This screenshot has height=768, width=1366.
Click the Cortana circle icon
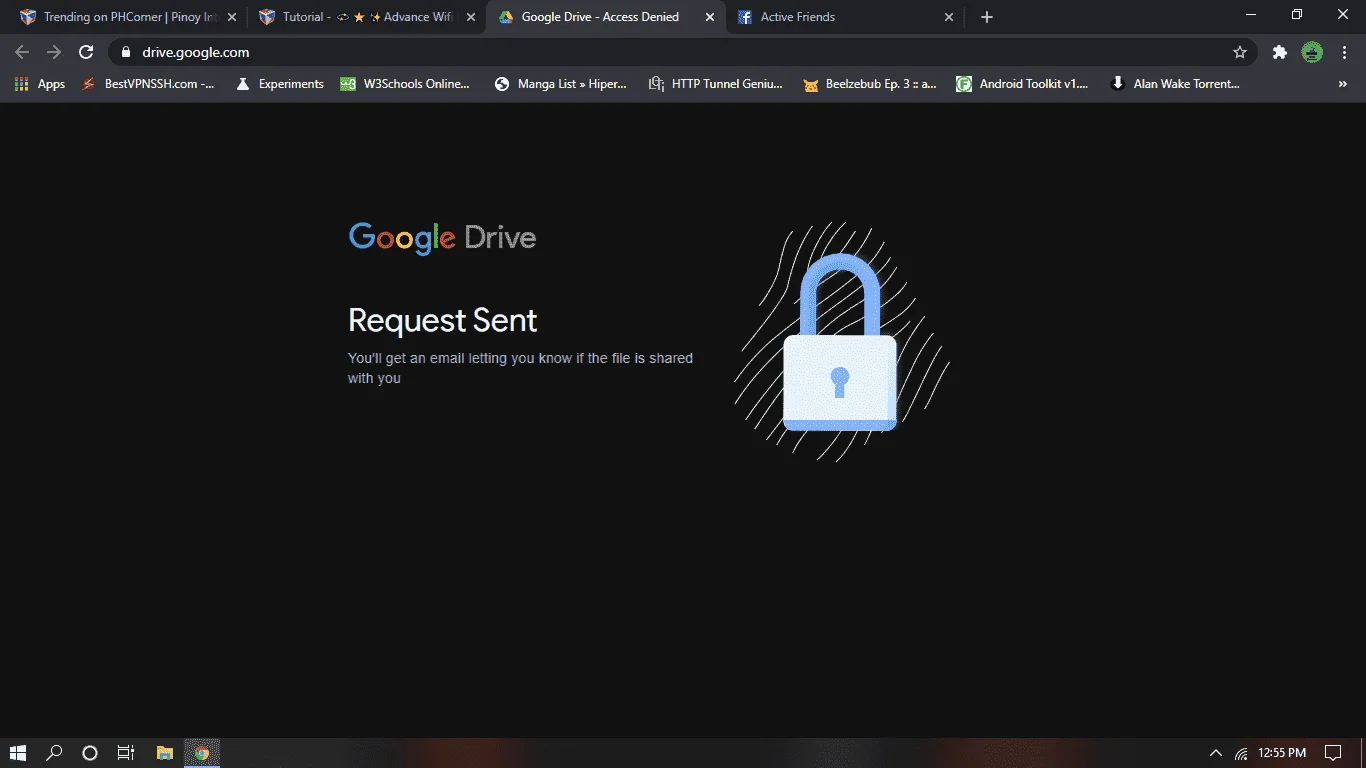[x=90, y=753]
